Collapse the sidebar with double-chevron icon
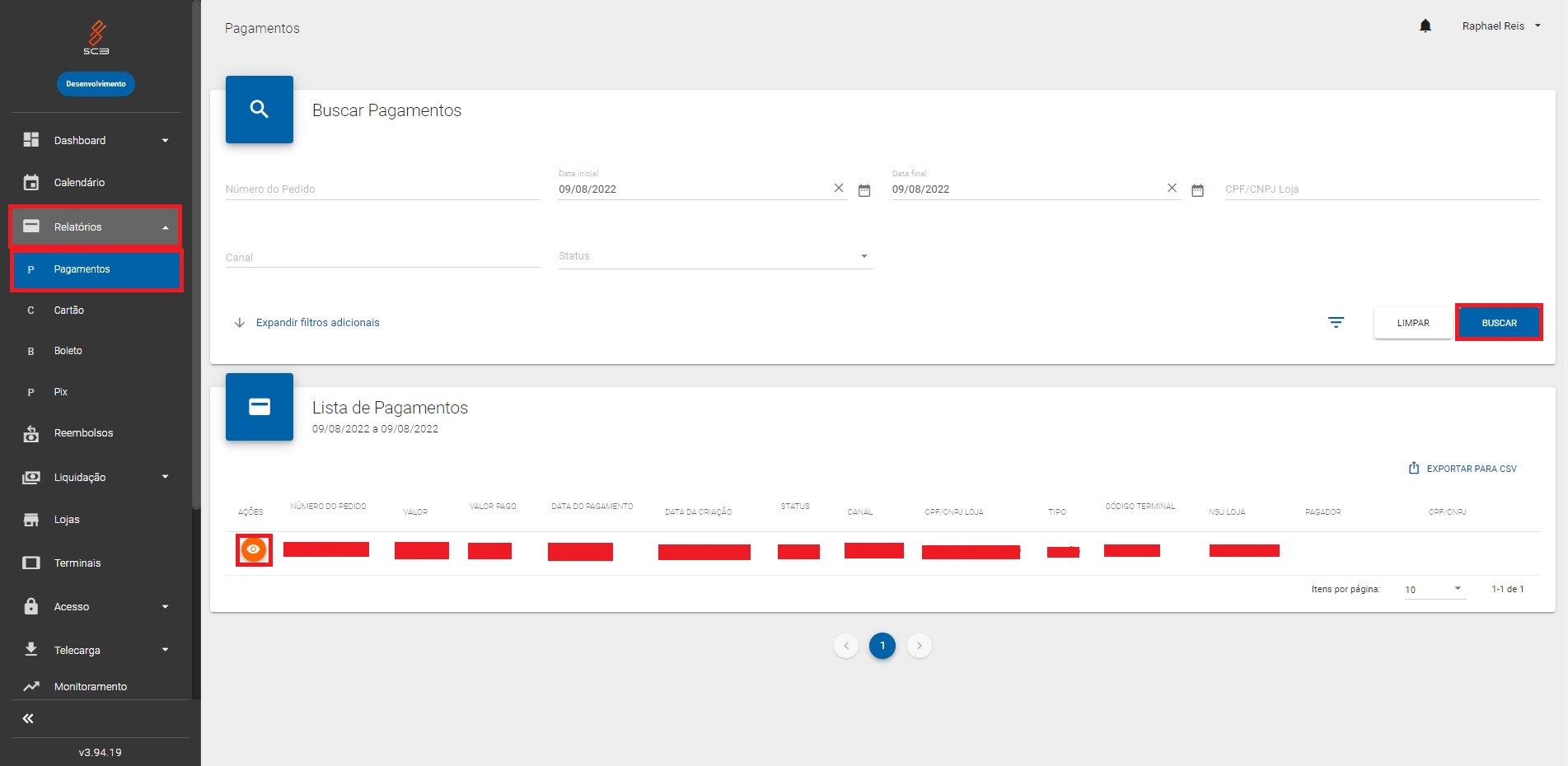Viewport: 1568px width, 766px height. point(28,718)
